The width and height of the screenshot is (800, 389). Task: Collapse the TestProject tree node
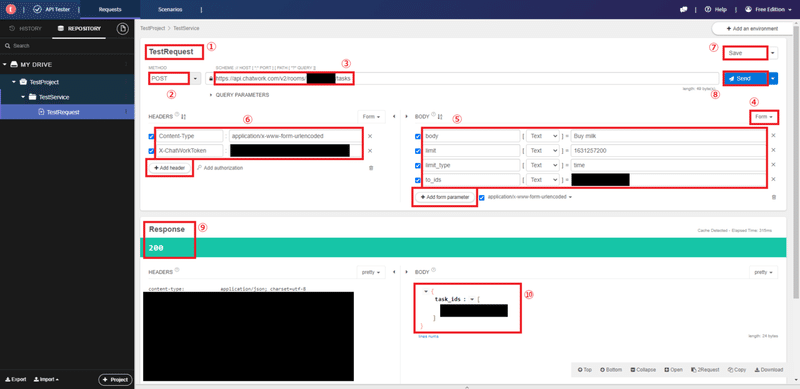coord(14,82)
